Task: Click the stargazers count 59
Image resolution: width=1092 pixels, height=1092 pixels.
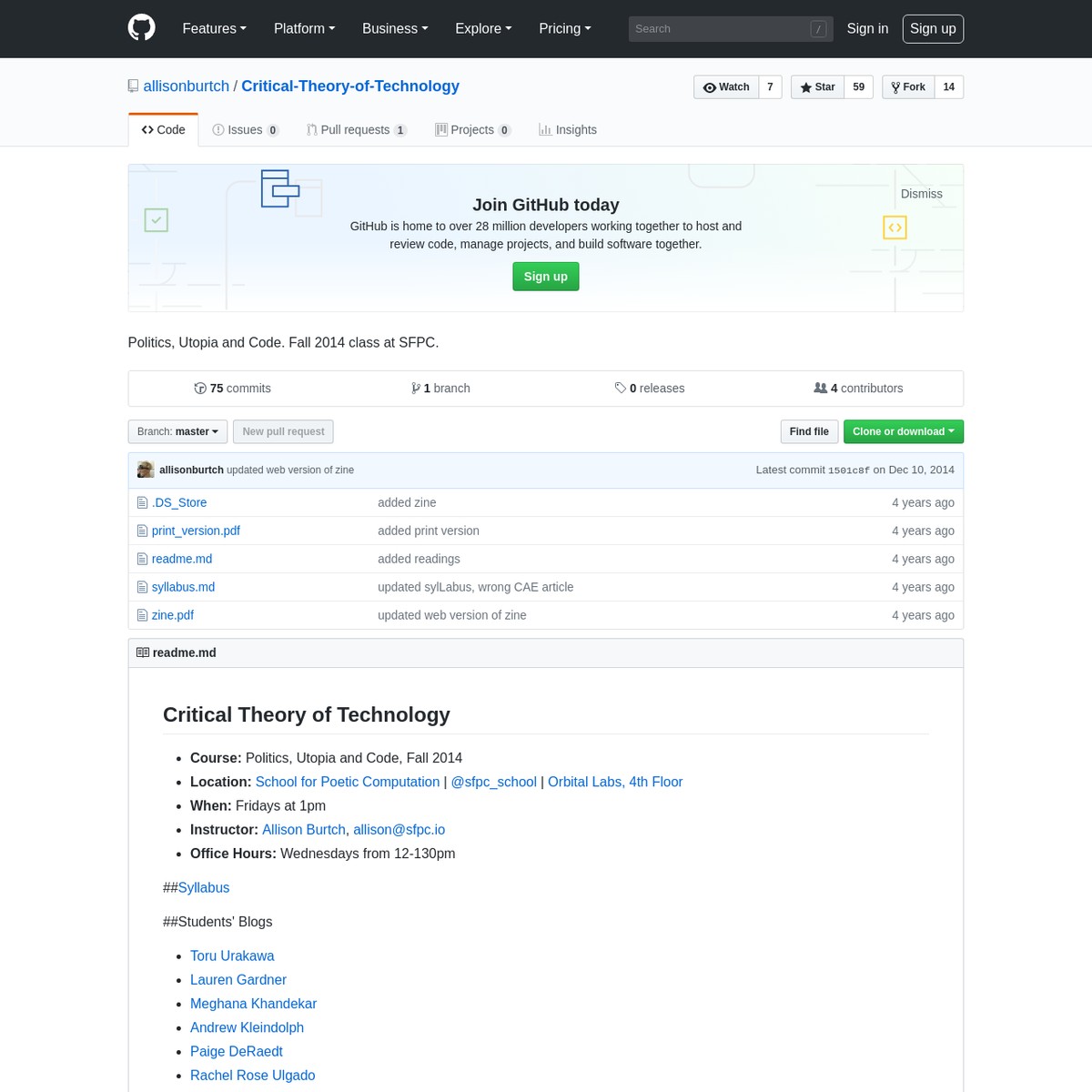Action: (859, 87)
